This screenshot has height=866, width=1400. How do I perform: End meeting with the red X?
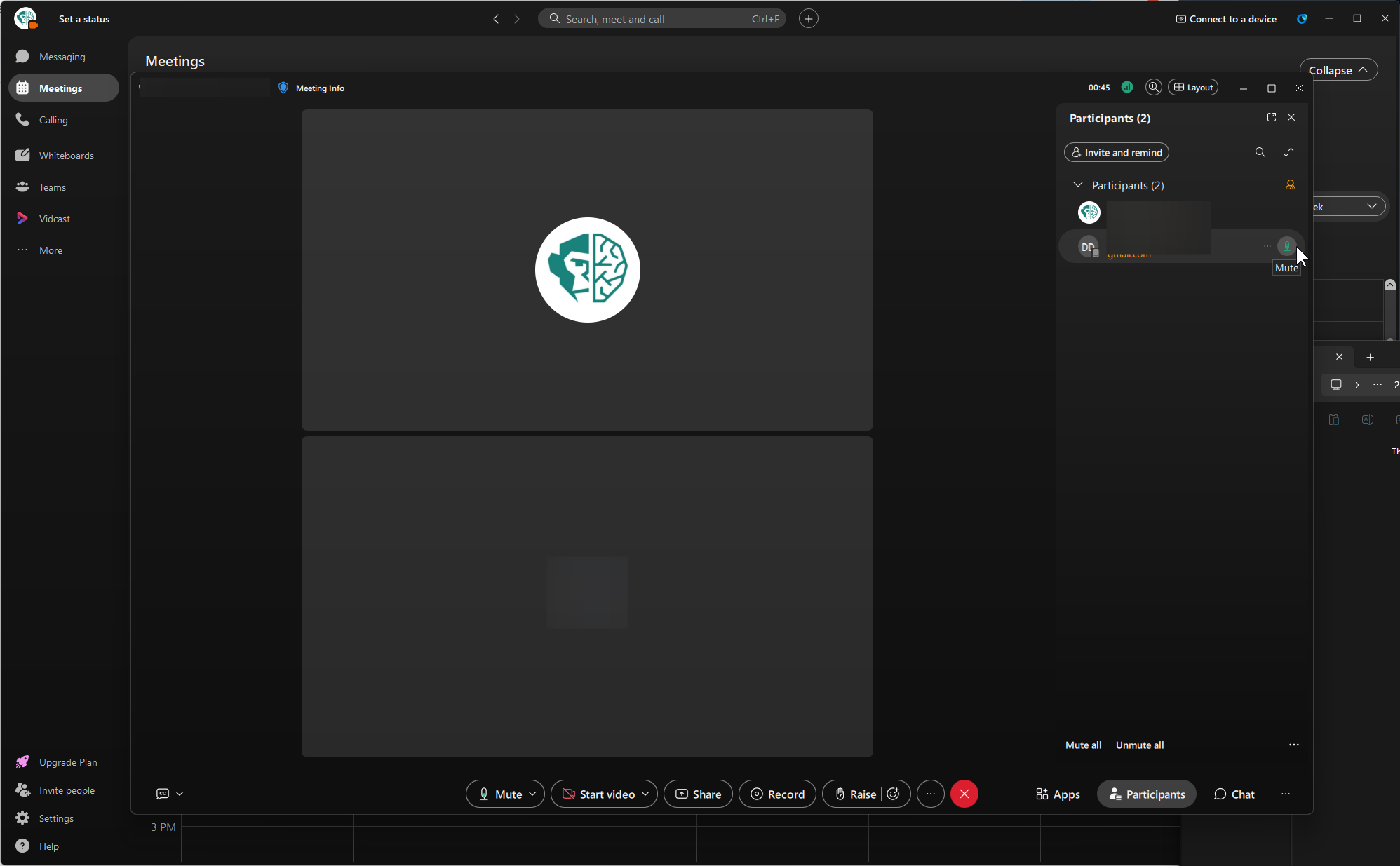tap(964, 794)
